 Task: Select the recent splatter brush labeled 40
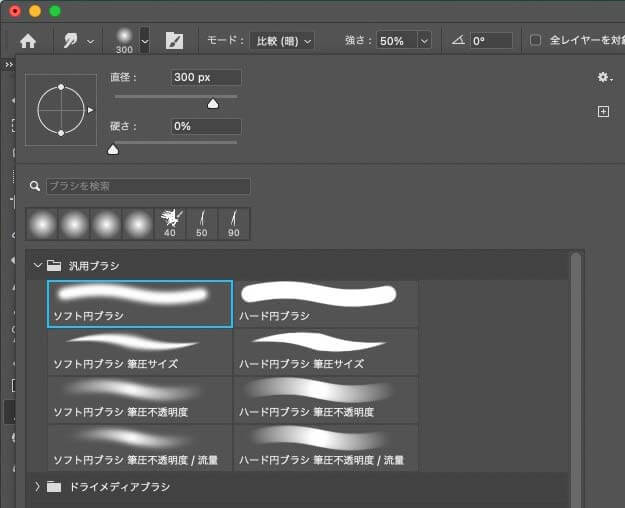170,224
